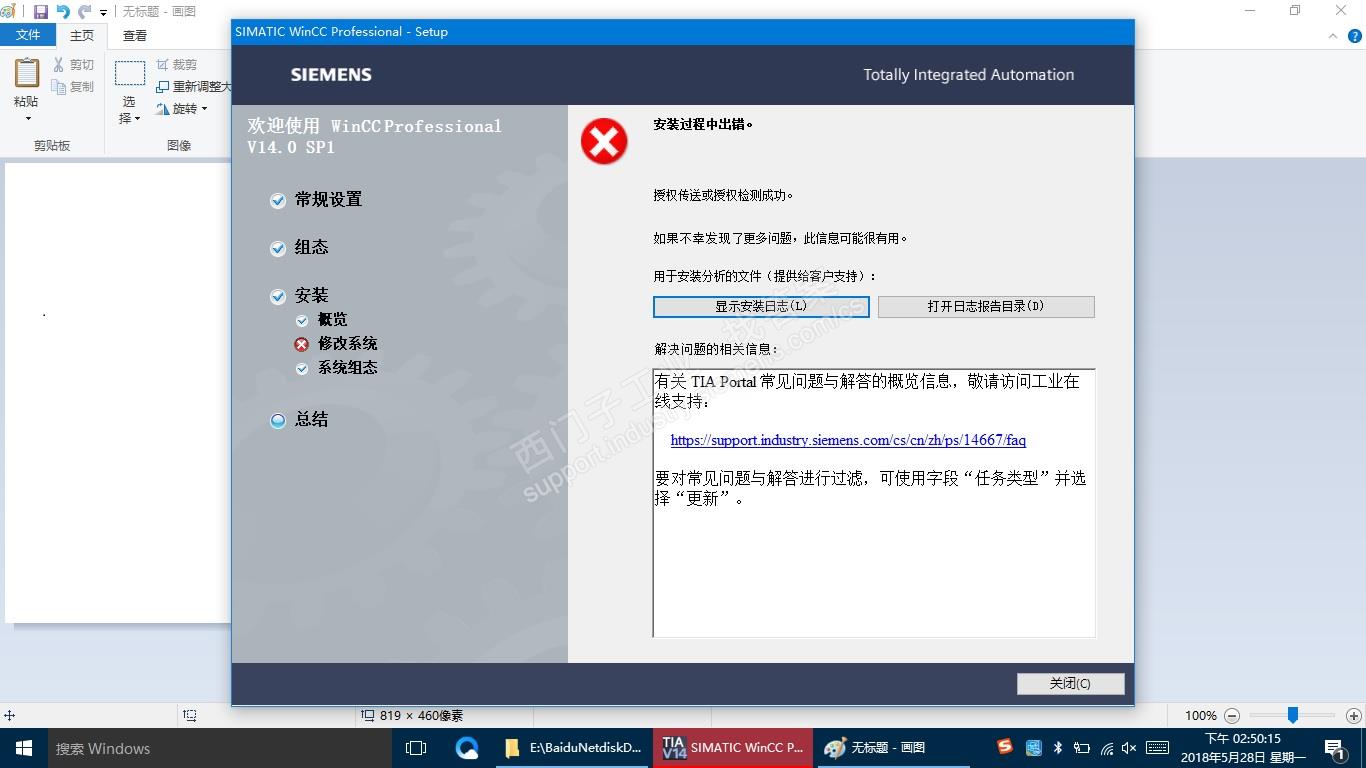Click the Paint save icon in quick access

point(41,12)
